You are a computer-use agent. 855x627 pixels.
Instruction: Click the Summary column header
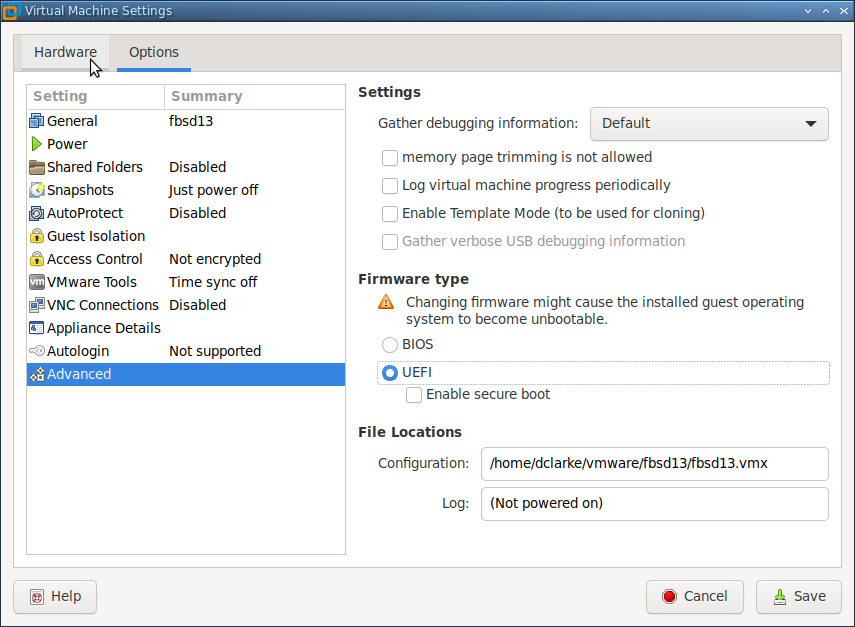(x=255, y=97)
